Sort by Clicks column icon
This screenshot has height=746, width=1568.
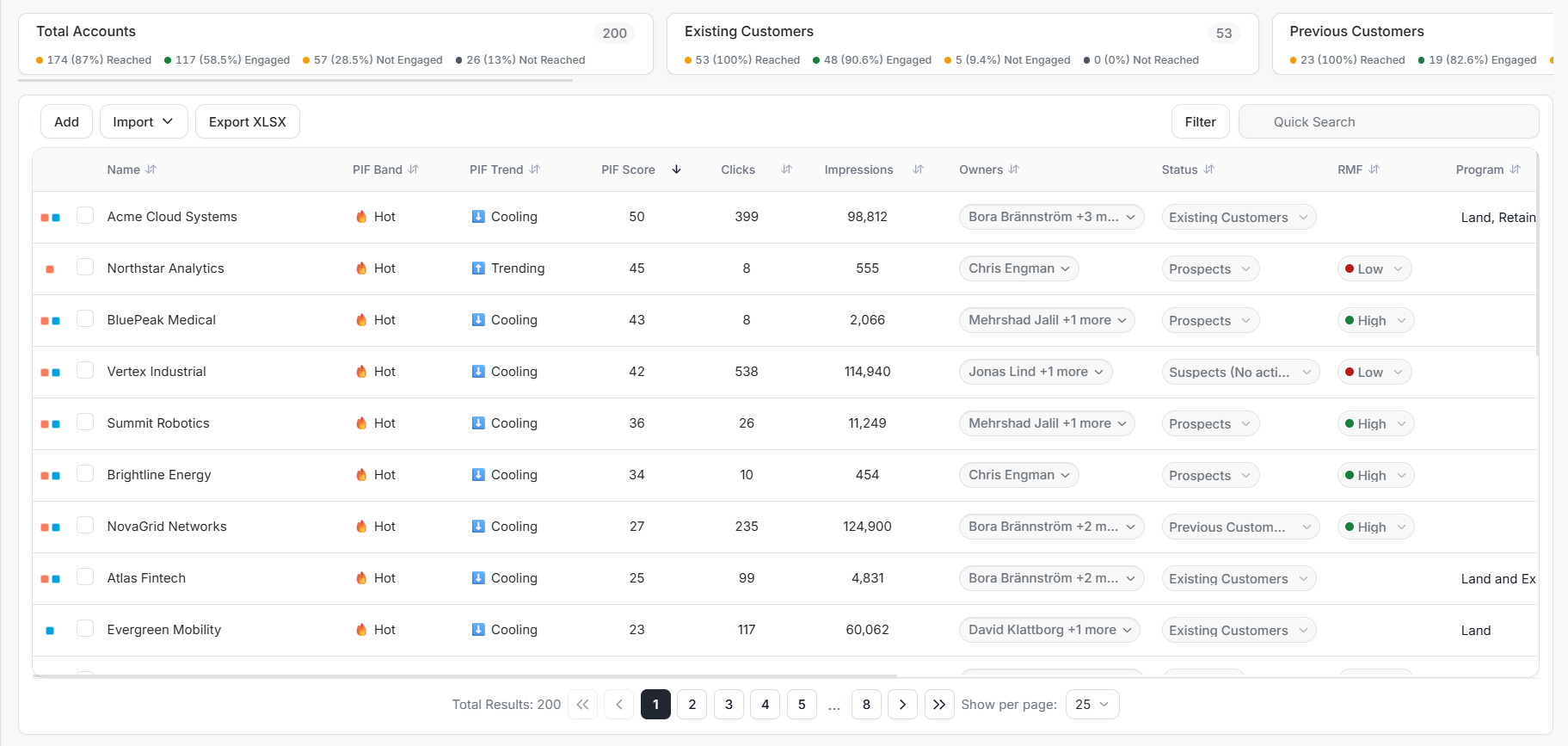point(786,170)
